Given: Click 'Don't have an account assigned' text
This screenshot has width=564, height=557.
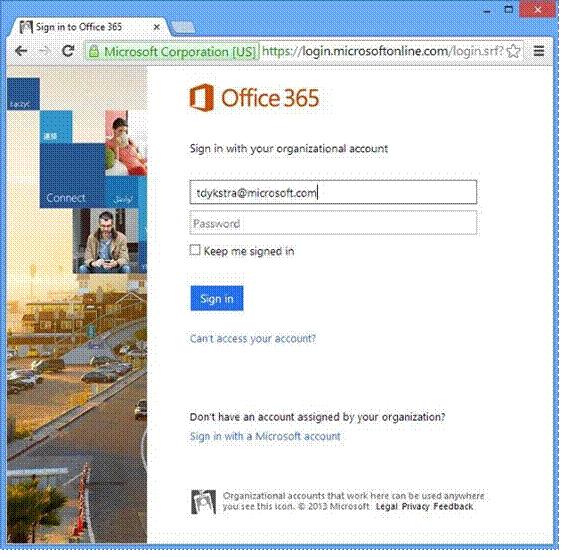Looking at the screenshot, I should point(317,417).
